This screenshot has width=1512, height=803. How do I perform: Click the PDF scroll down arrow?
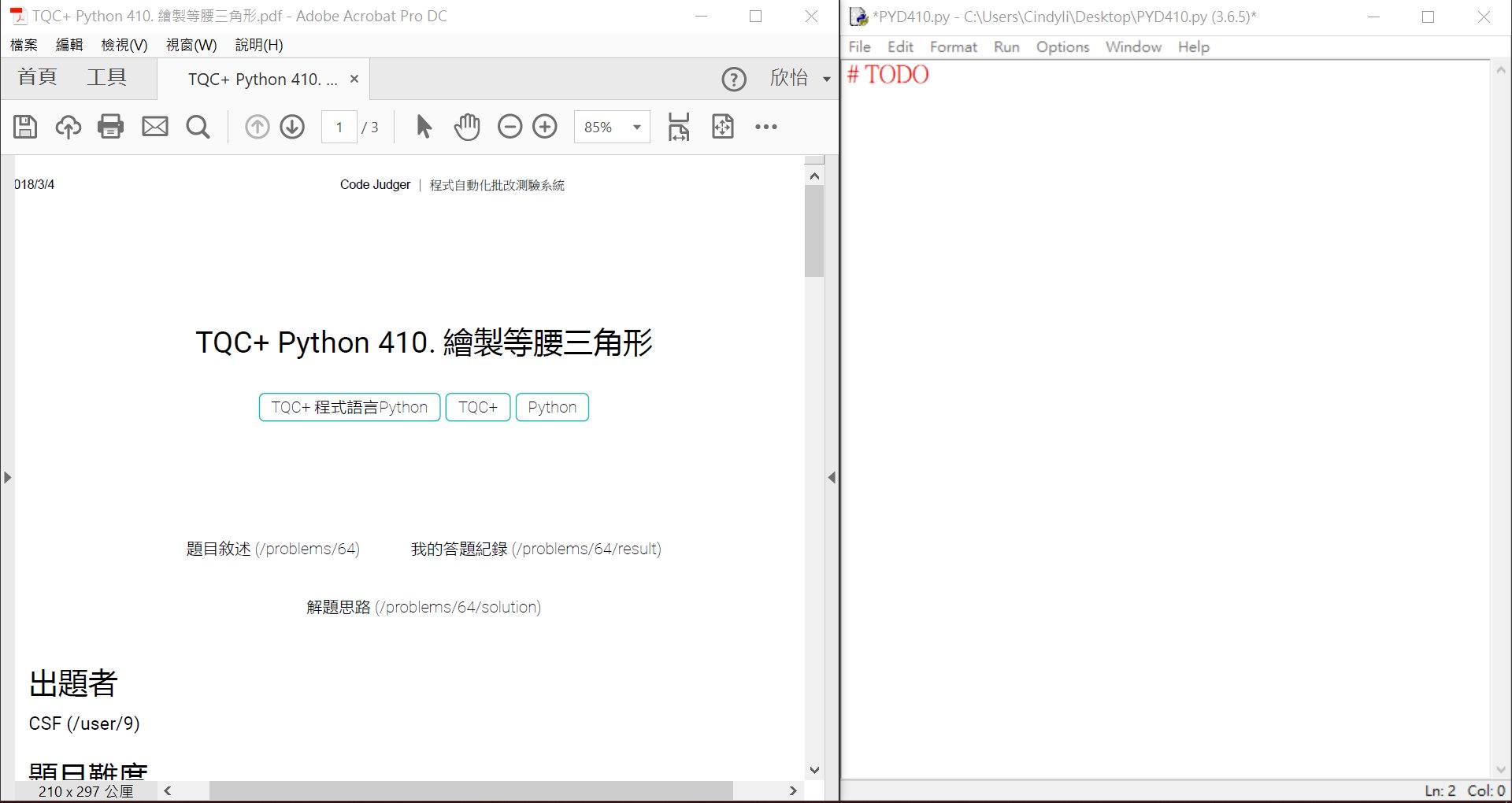[x=814, y=770]
